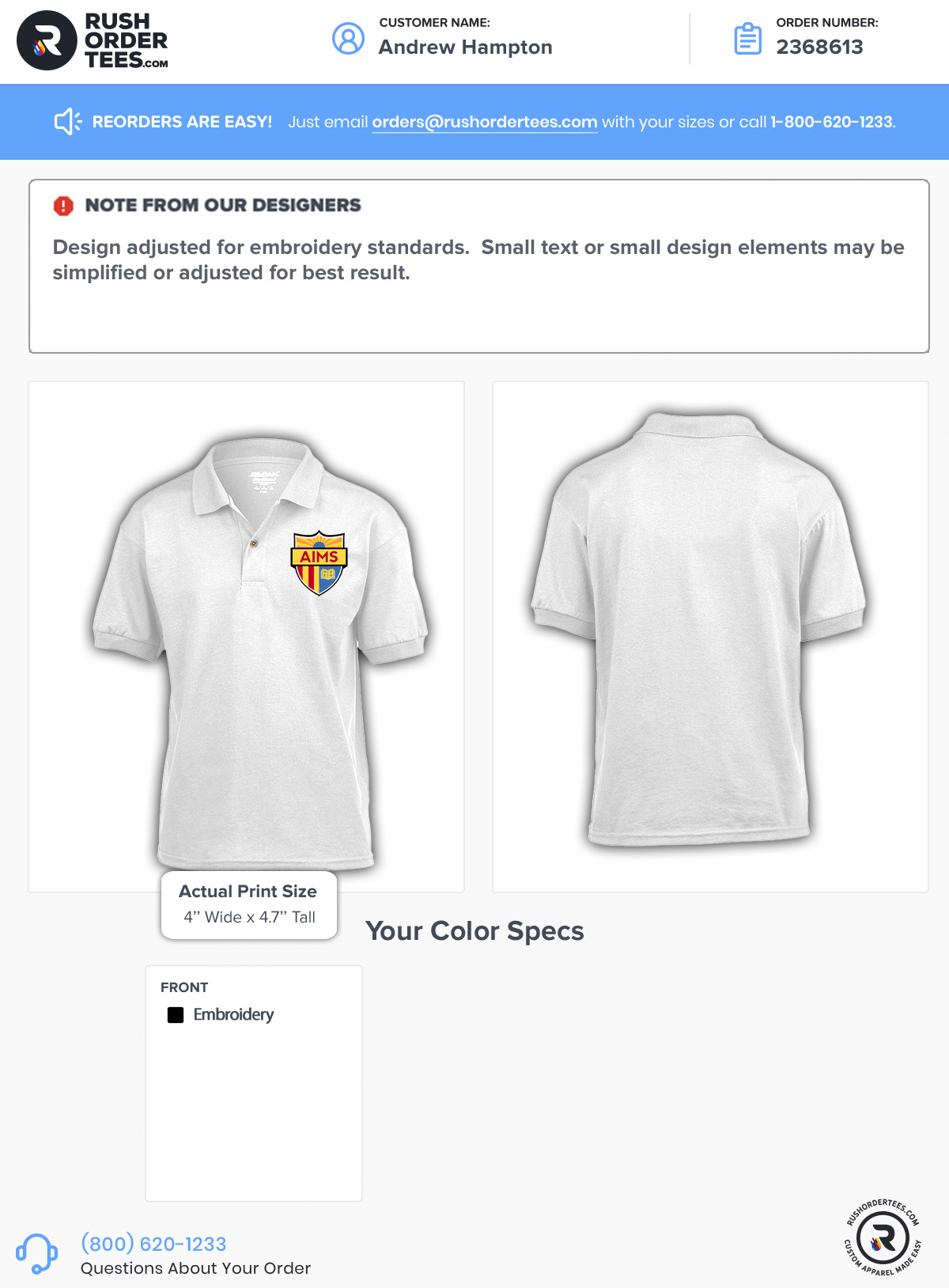The image size is (949, 1288).
Task: Click the red alert note icon
Action: tap(63, 206)
